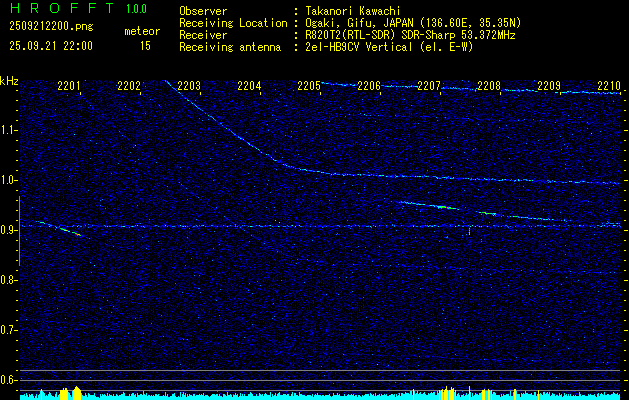
Task: Click the 1.1 kHz axis label
Action: click(x=9, y=131)
